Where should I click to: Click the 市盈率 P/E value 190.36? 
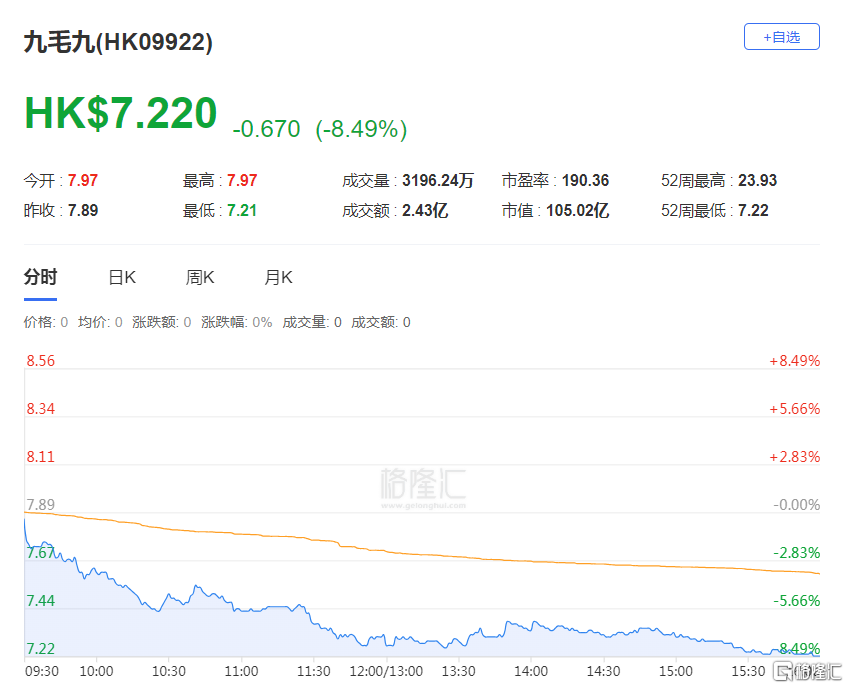coord(586,180)
